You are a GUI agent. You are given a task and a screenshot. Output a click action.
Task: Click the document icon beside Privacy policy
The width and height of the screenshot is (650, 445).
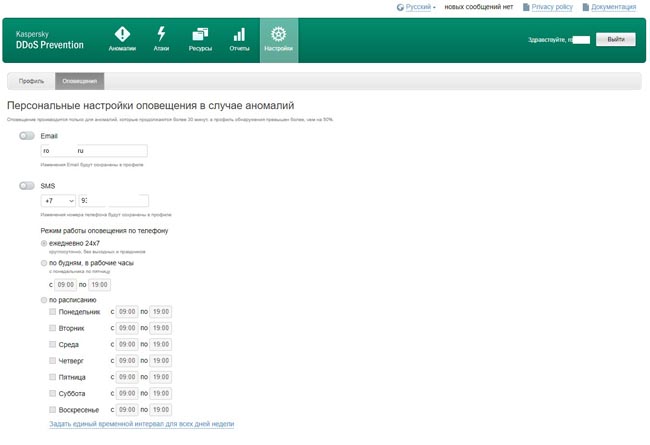[526, 7]
